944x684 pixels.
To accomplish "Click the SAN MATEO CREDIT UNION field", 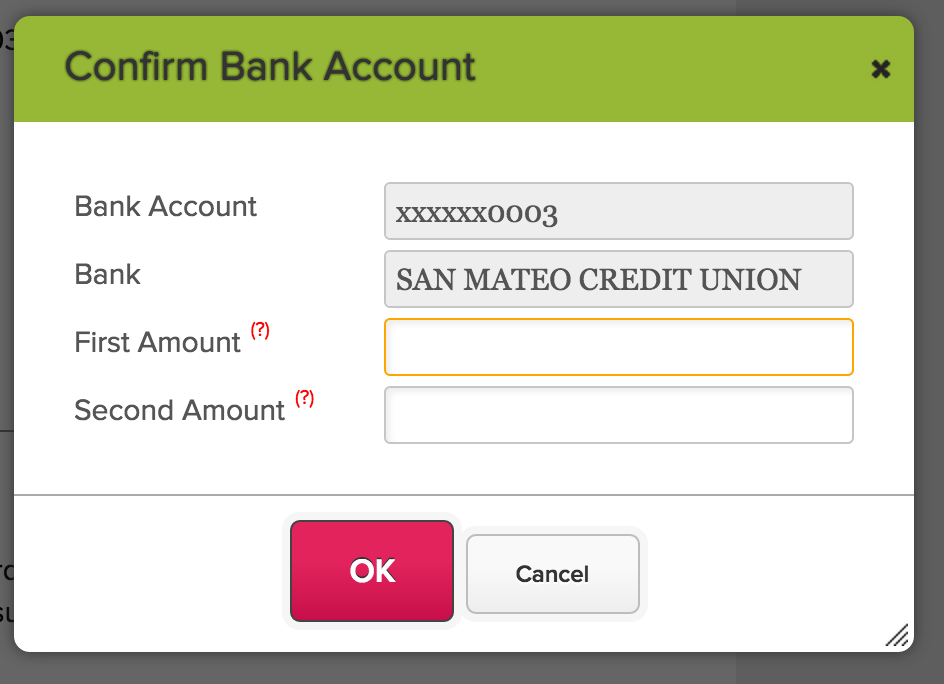I will tap(618, 279).
